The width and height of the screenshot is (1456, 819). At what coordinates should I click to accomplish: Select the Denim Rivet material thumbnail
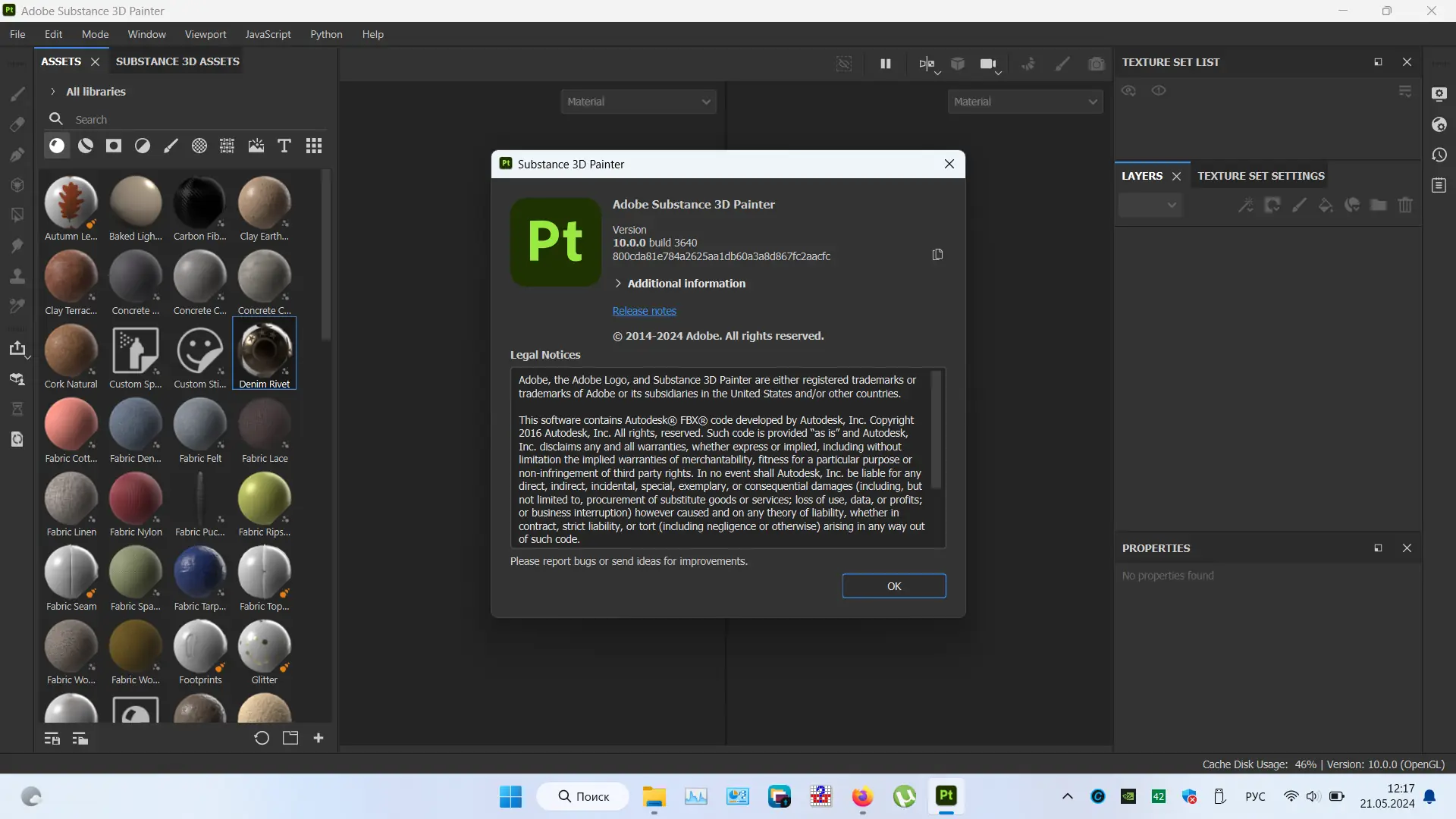pyautogui.click(x=265, y=353)
